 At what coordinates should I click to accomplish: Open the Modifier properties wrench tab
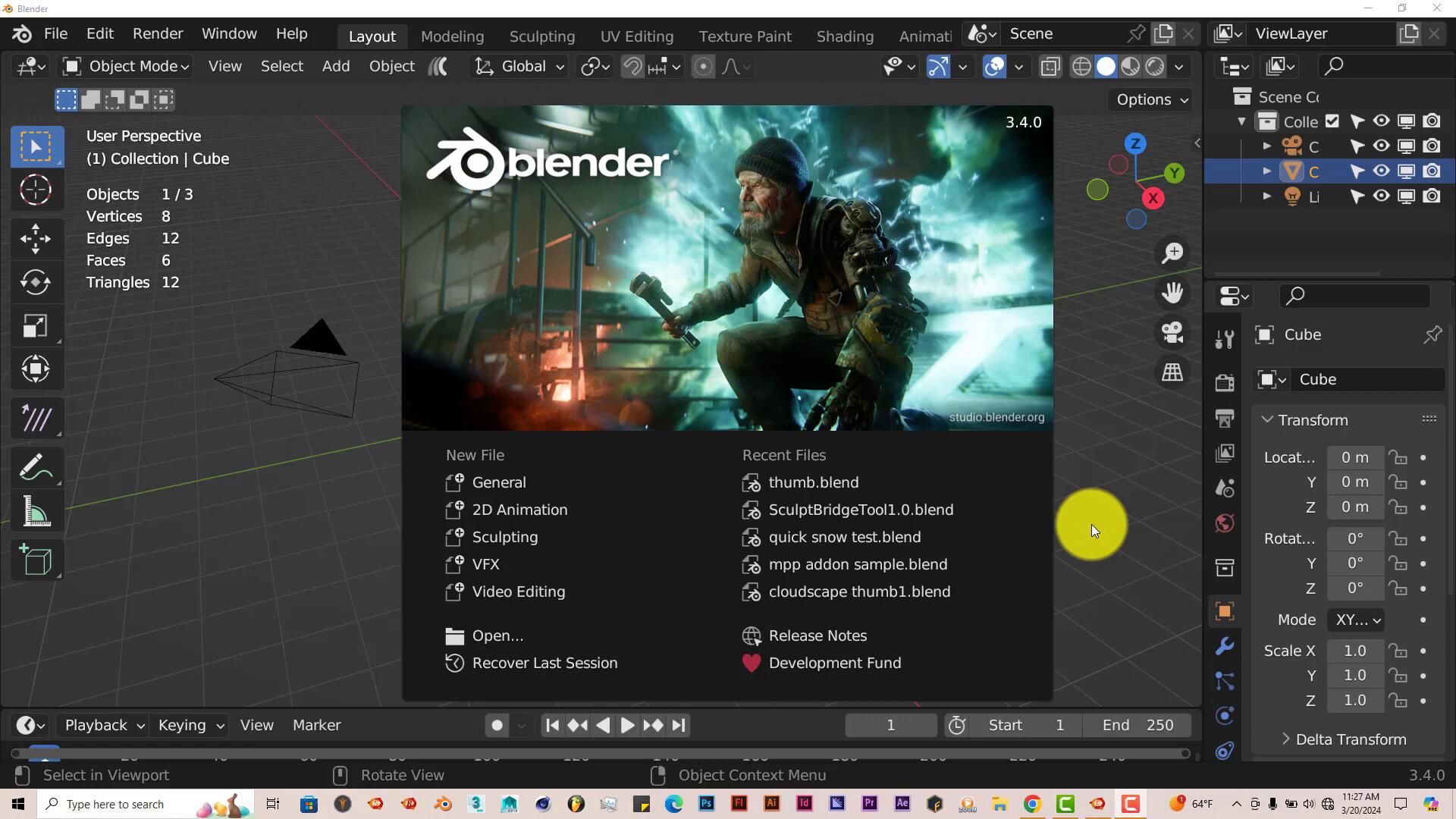coord(1225,646)
